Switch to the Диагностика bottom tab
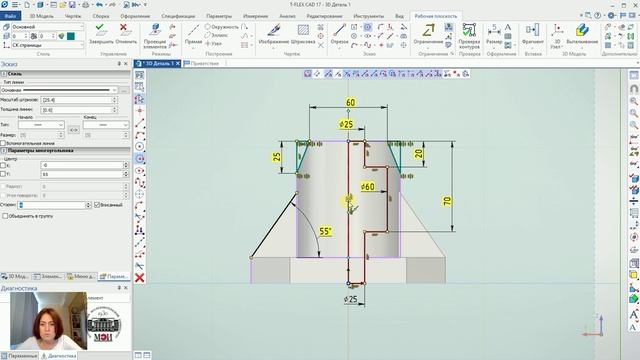The width and height of the screenshot is (640, 360). point(58,356)
